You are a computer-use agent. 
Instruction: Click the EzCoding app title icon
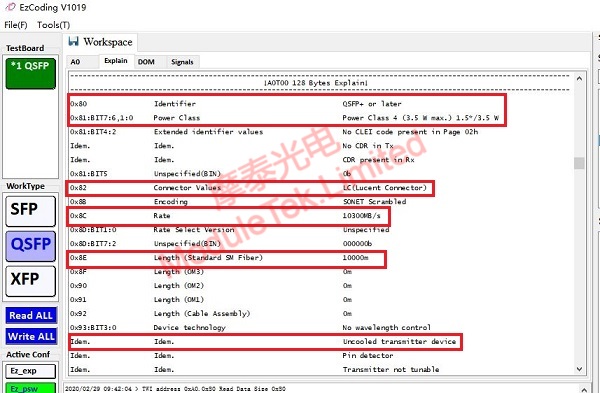tap(10, 7)
